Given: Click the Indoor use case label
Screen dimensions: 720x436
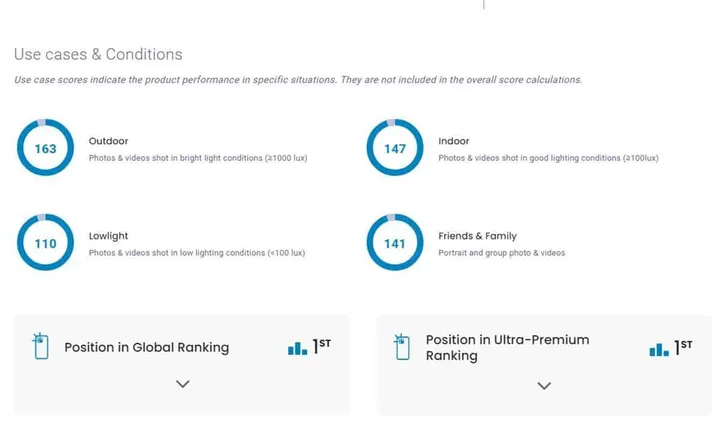Looking at the screenshot, I should tap(453, 142).
